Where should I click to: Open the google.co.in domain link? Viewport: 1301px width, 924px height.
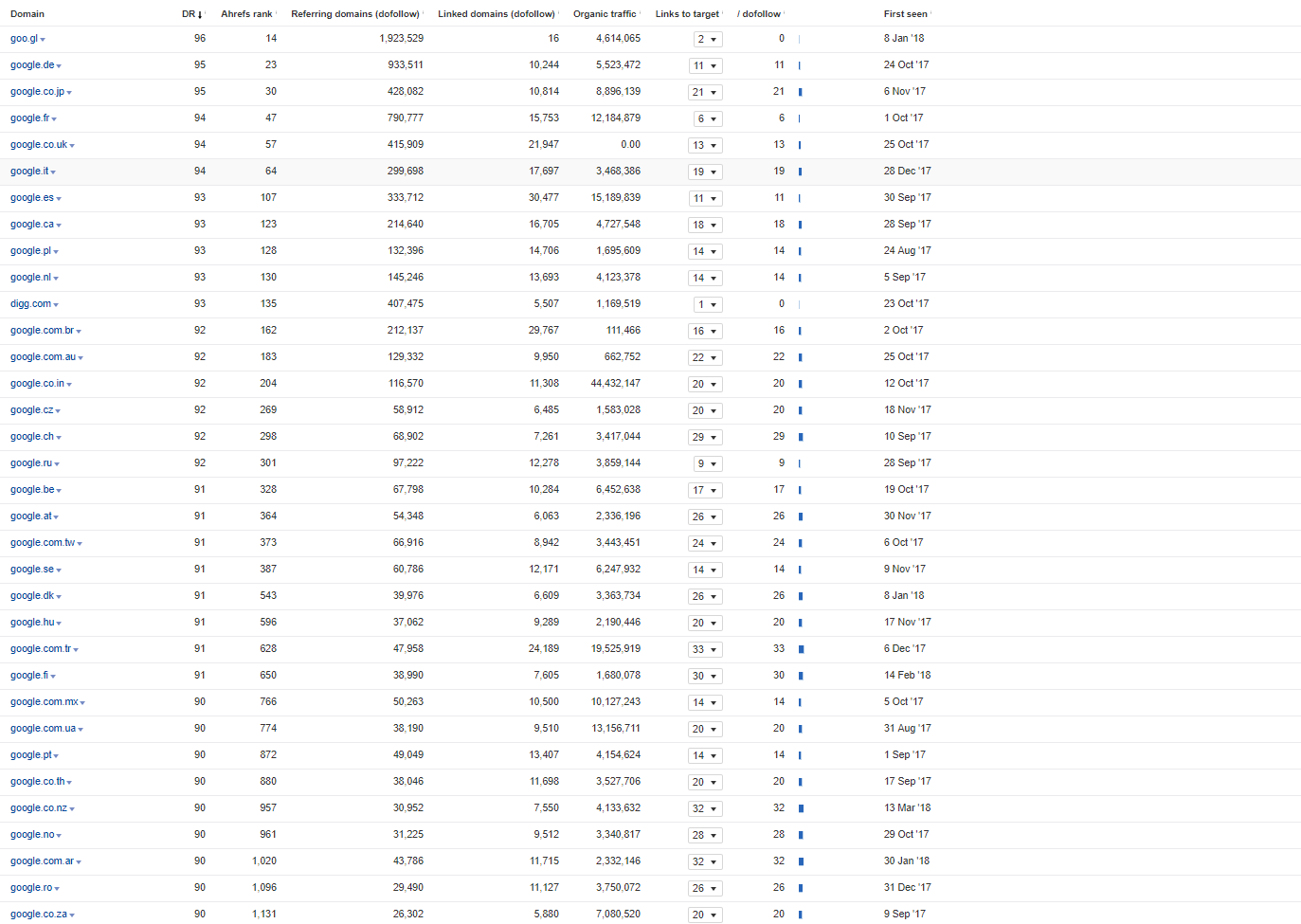(38, 383)
